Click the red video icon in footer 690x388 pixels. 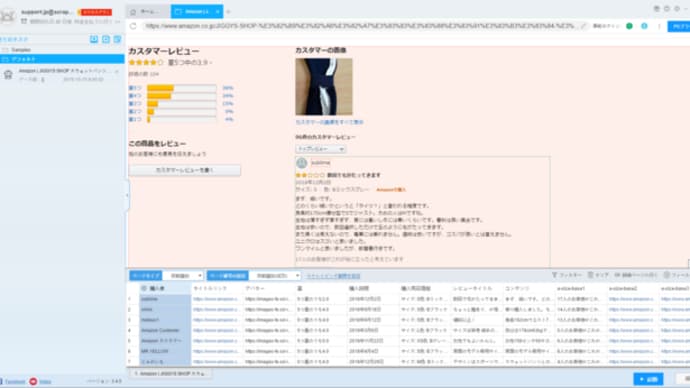tap(33, 381)
